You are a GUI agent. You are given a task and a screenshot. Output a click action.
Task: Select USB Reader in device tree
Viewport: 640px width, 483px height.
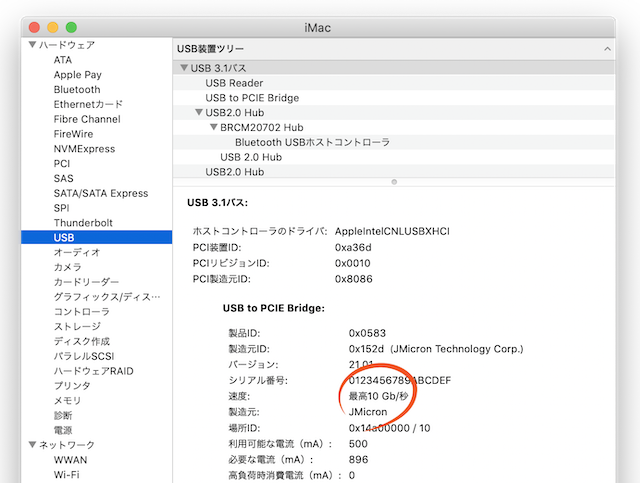click(393, 83)
